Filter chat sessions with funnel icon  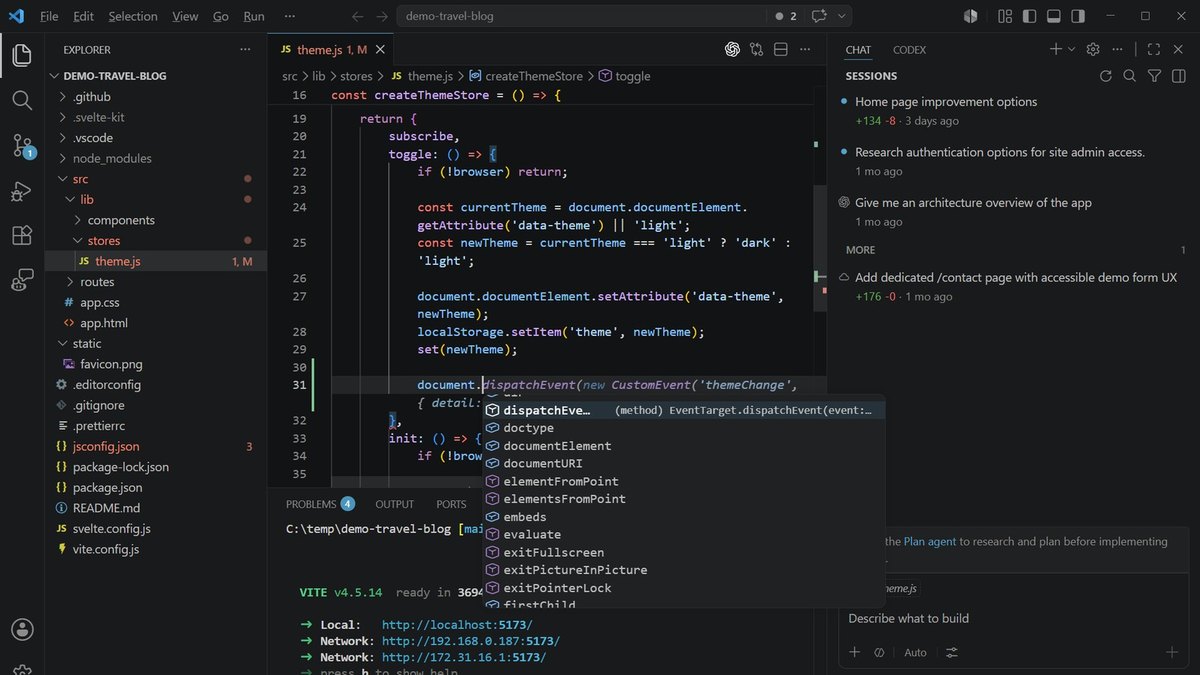1154,76
